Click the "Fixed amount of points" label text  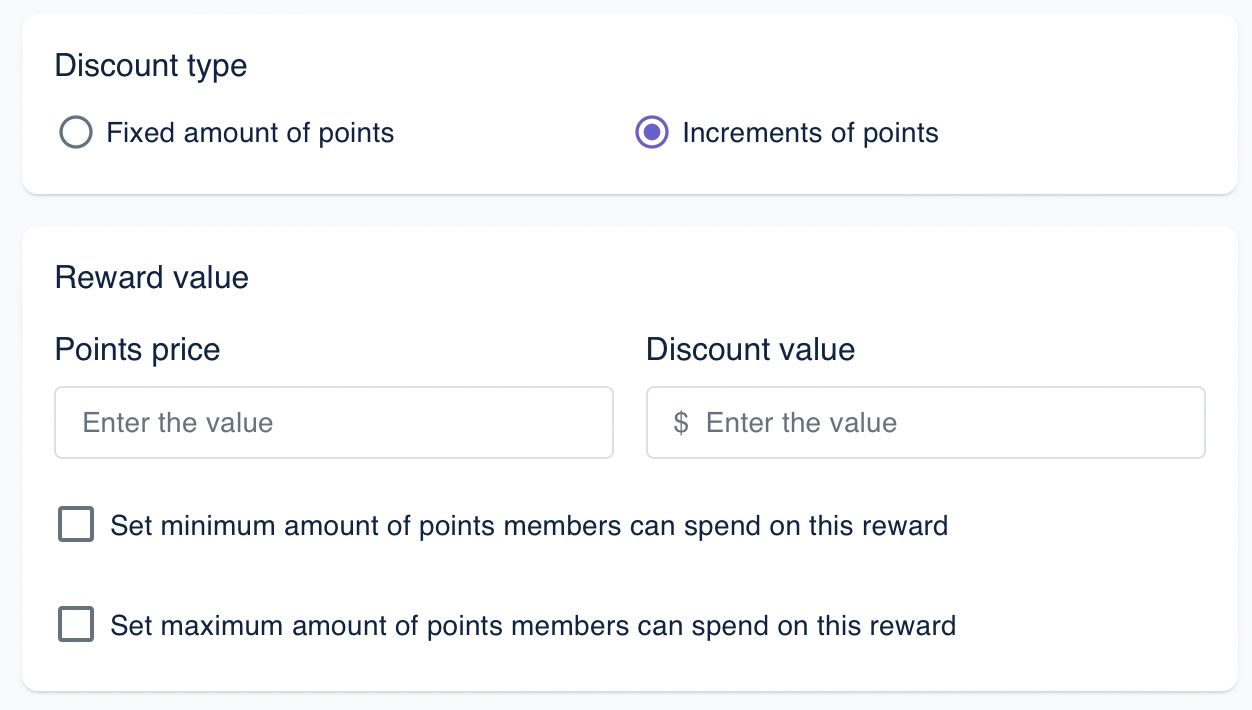250,133
